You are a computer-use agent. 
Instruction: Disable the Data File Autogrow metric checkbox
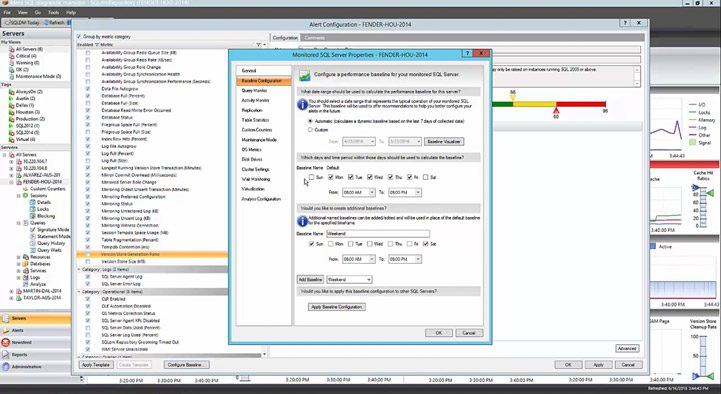tap(88, 89)
